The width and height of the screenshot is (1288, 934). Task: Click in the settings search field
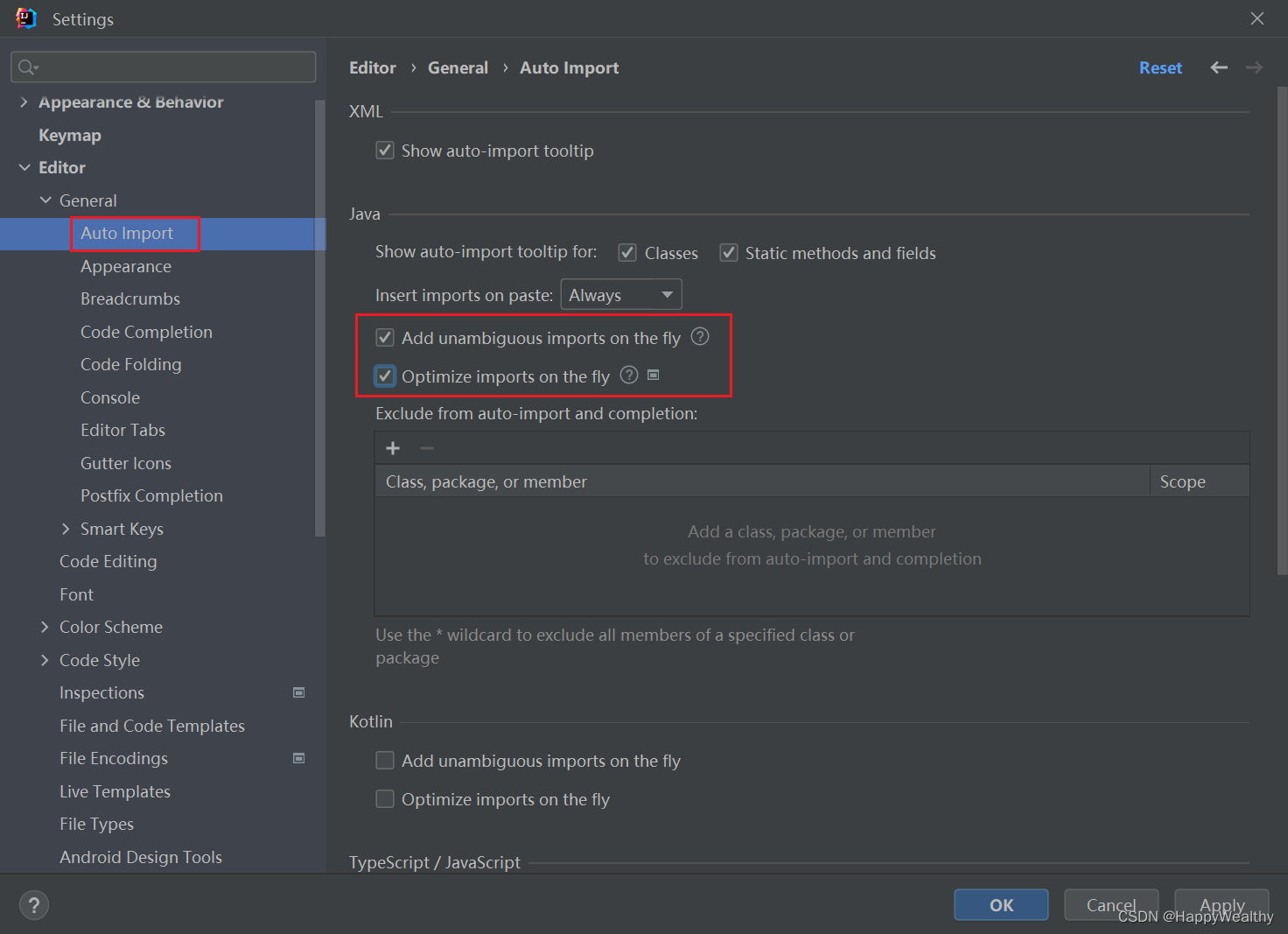(164, 67)
